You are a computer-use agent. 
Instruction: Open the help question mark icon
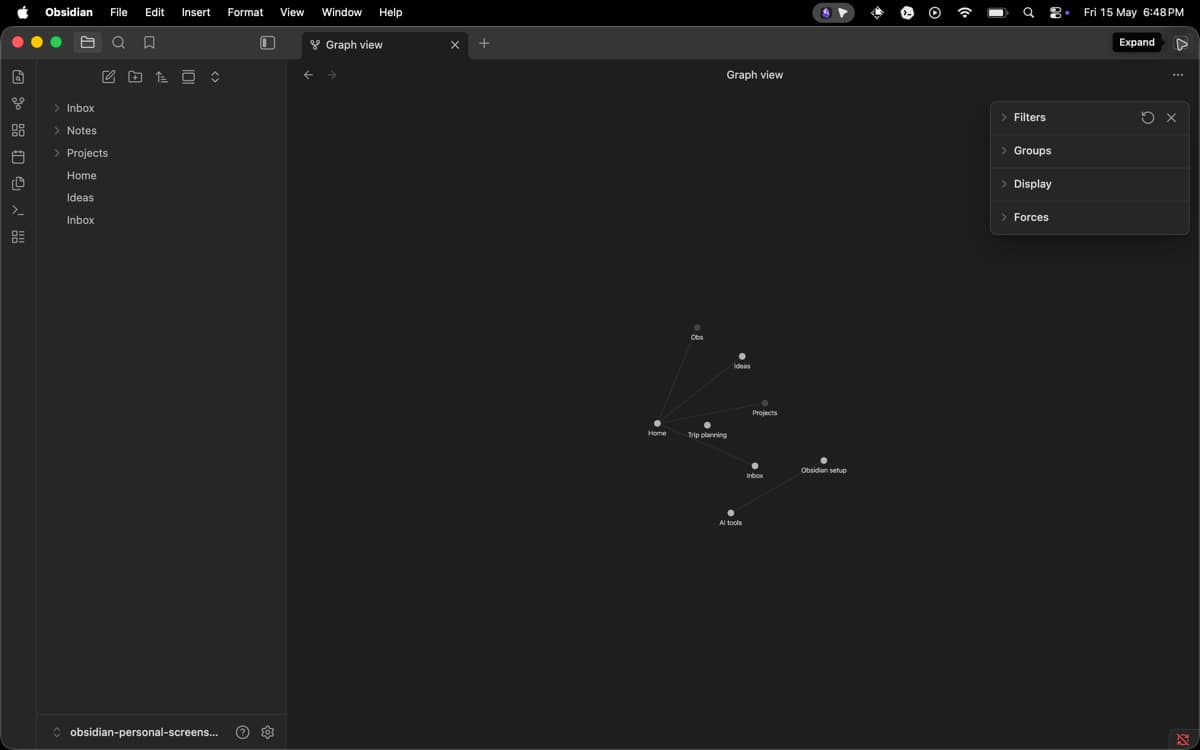(242, 732)
